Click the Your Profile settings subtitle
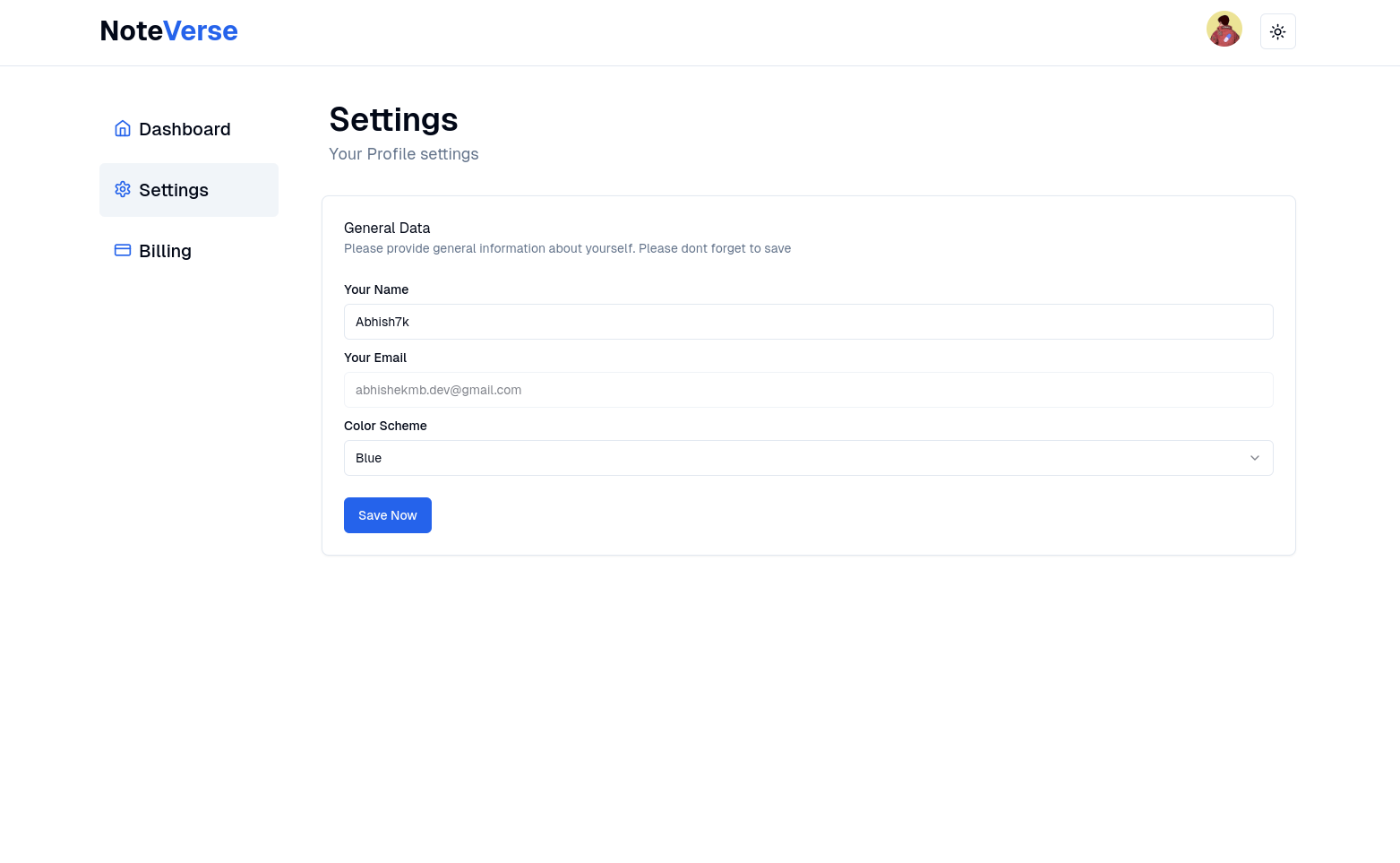 (x=403, y=154)
